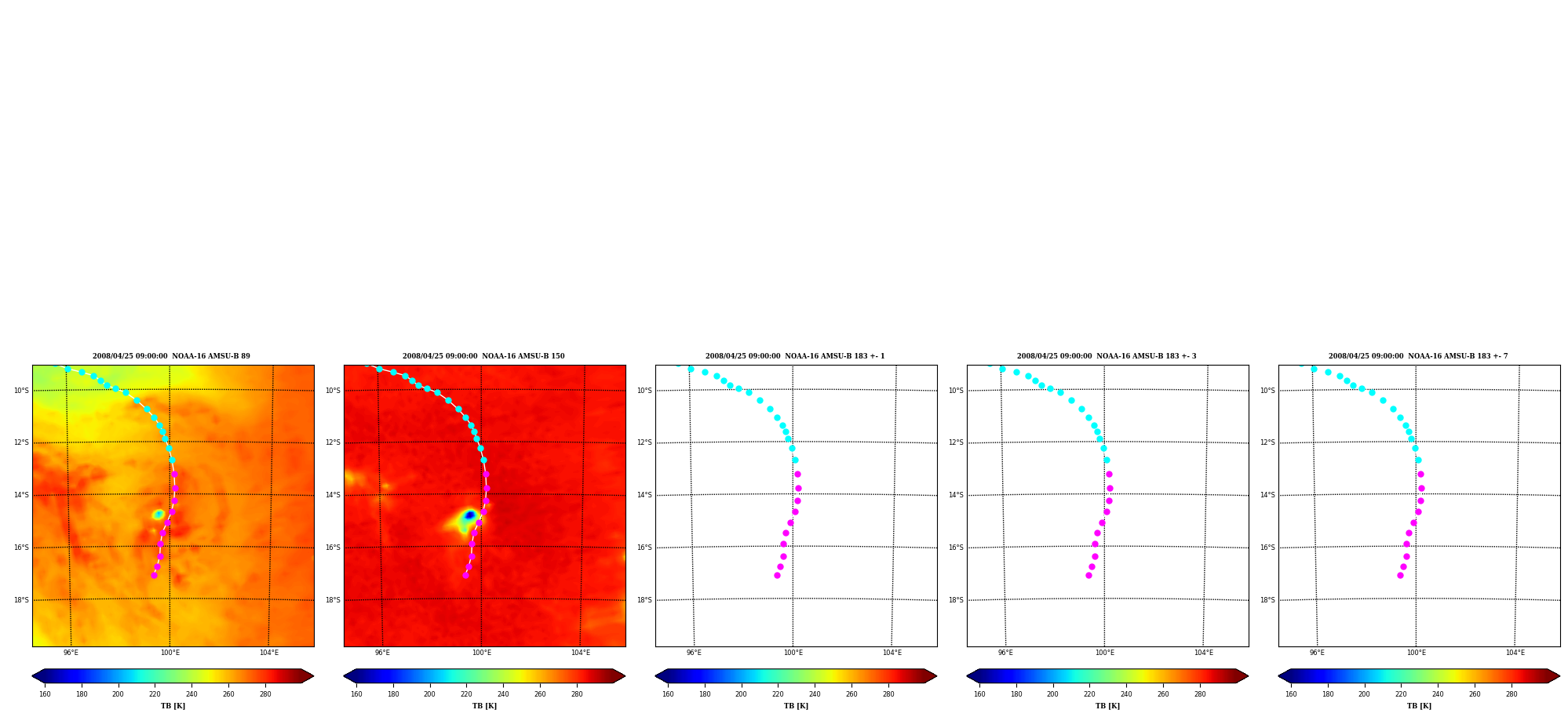
Task: Select the 183 +- 1 panel title
Action: (x=795, y=356)
